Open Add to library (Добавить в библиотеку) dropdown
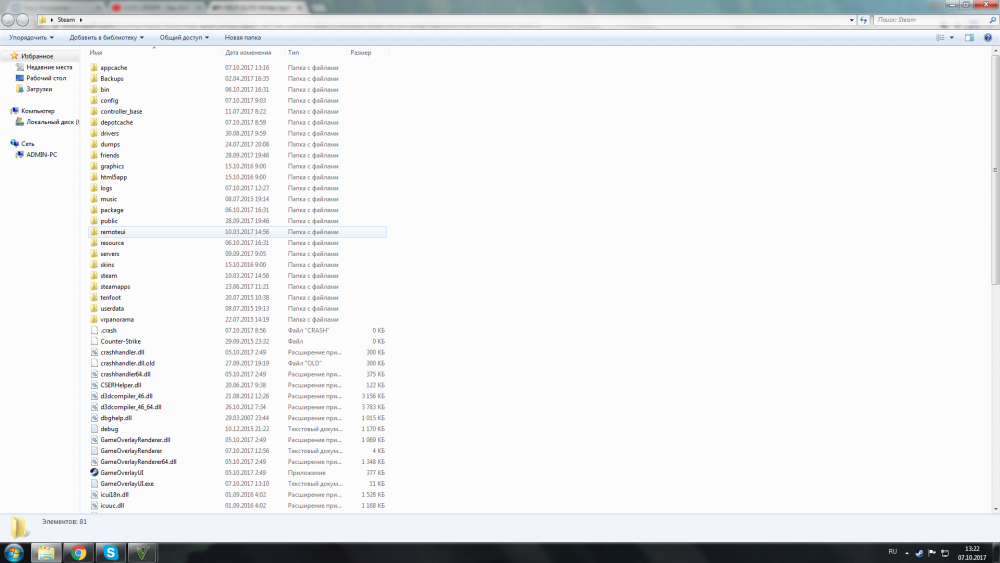Image resolution: width=1000 pixels, height=563 pixels. pos(107,38)
